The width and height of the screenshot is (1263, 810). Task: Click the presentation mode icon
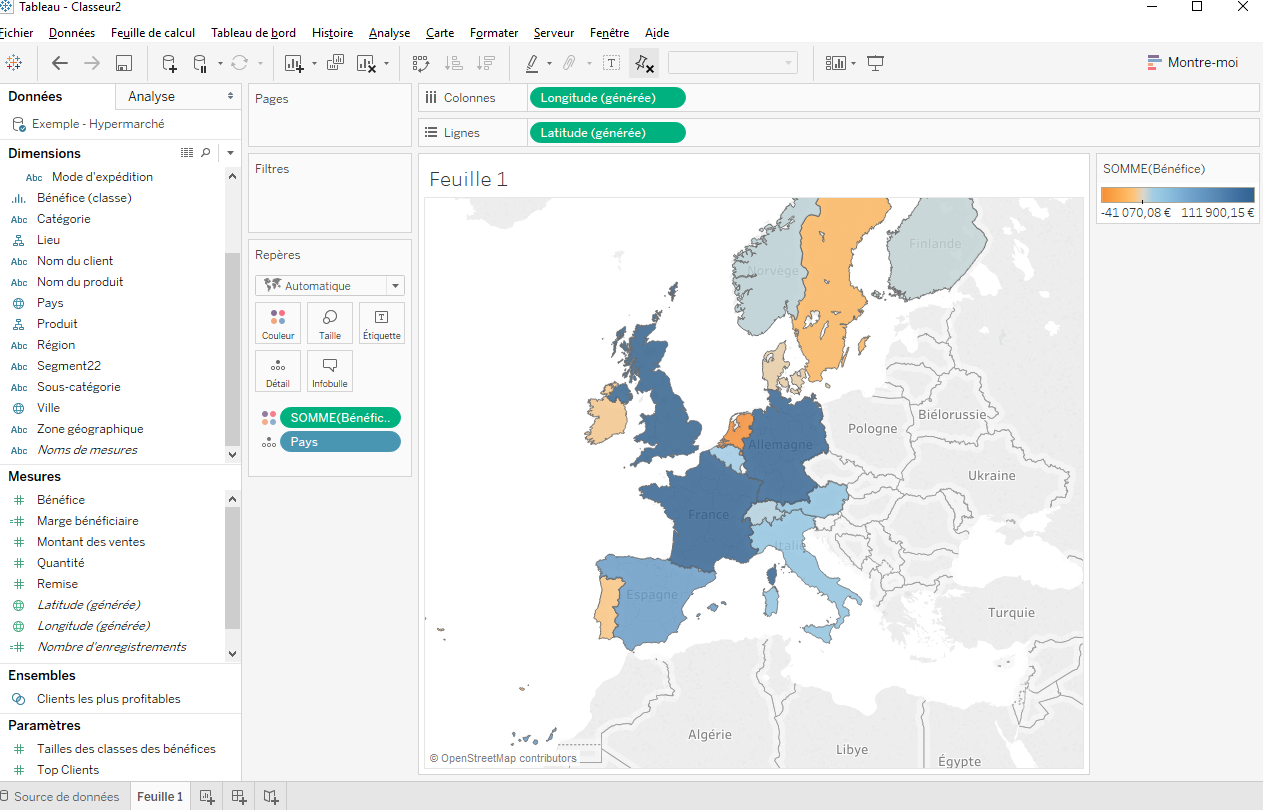click(876, 64)
